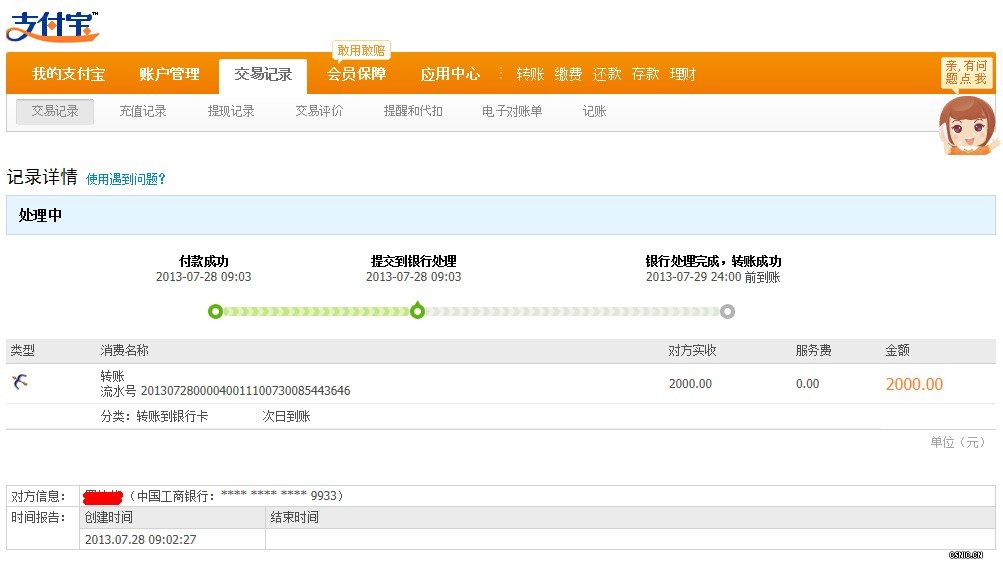Image resolution: width=1003 pixels, height=566 pixels.
Task: Open the 应用中心 tab
Action: pos(450,74)
